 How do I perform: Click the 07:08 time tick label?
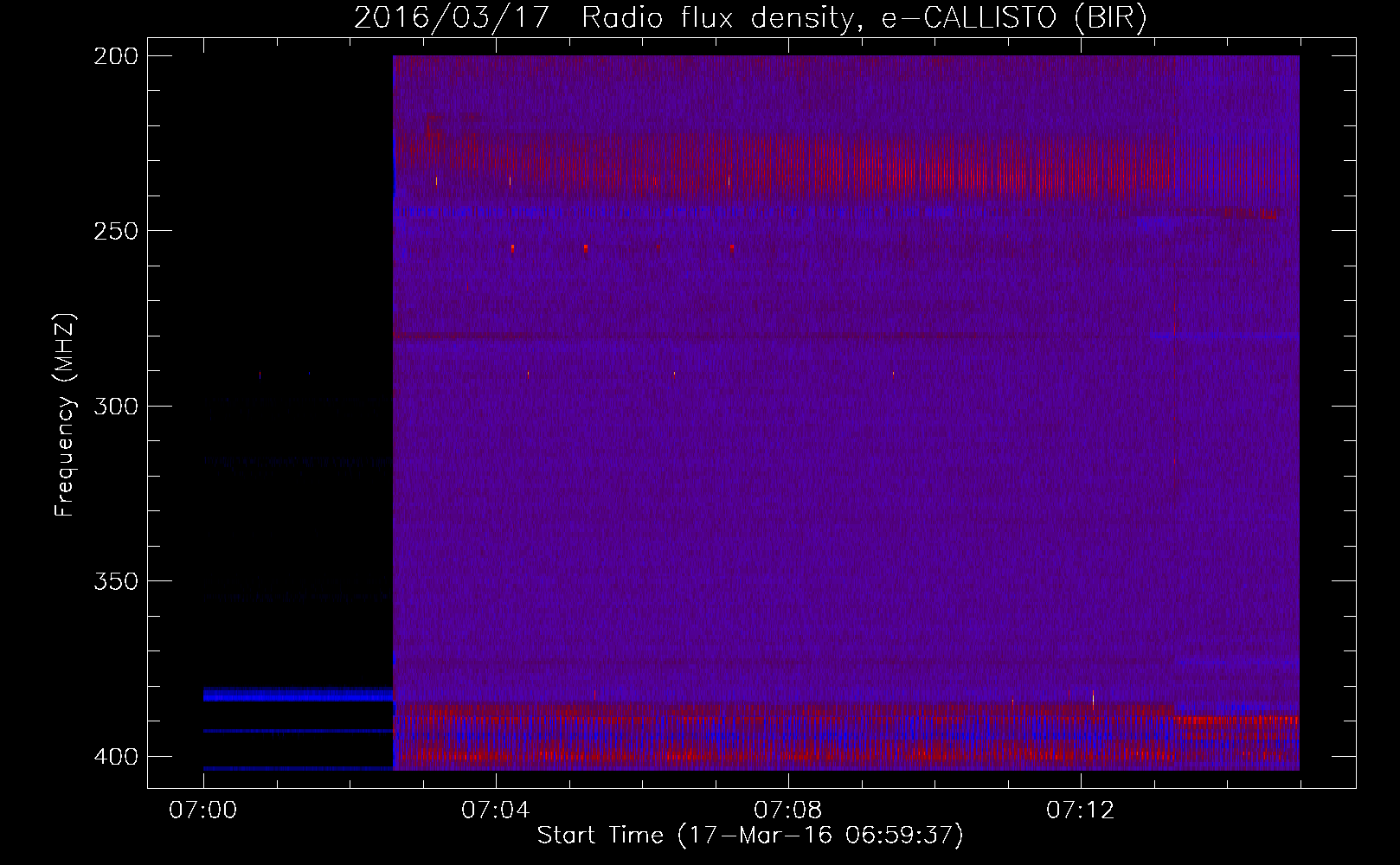coord(788,811)
